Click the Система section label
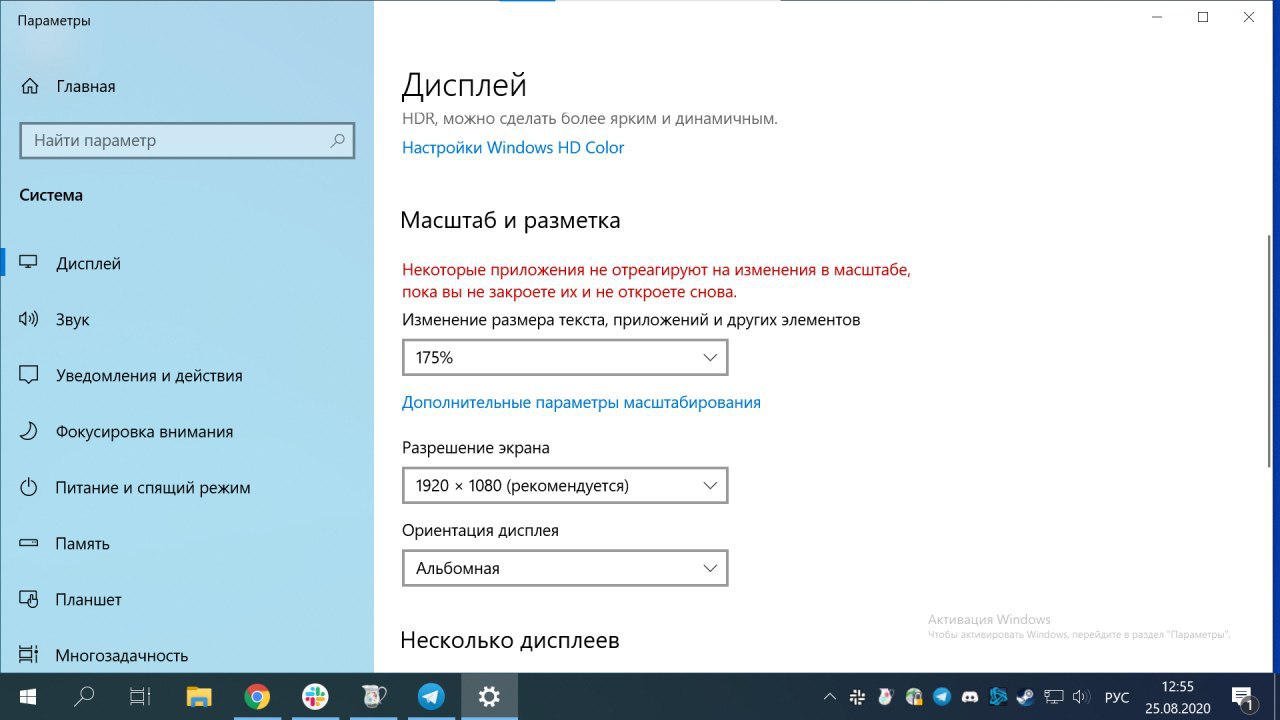Image resolution: width=1280 pixels, height=720 pixels. (x=51, y=195)
